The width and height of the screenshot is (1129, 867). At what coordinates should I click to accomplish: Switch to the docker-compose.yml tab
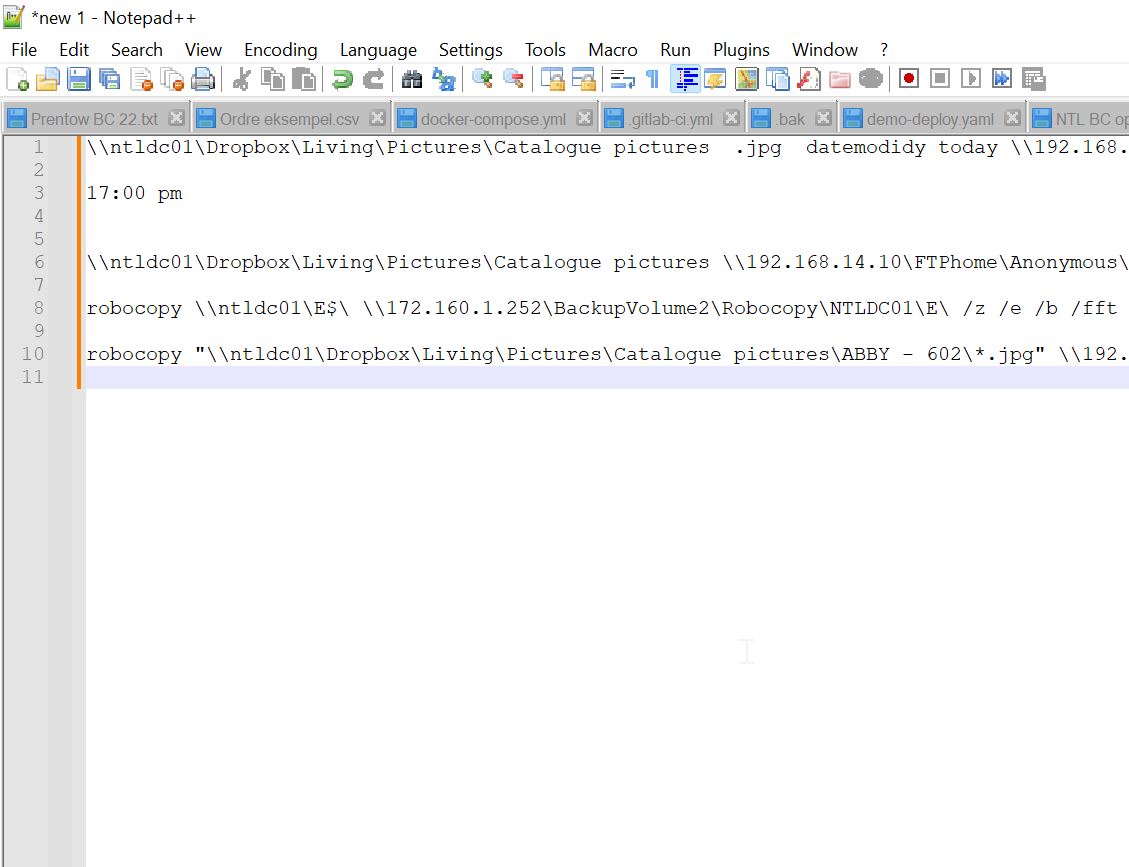493,119
